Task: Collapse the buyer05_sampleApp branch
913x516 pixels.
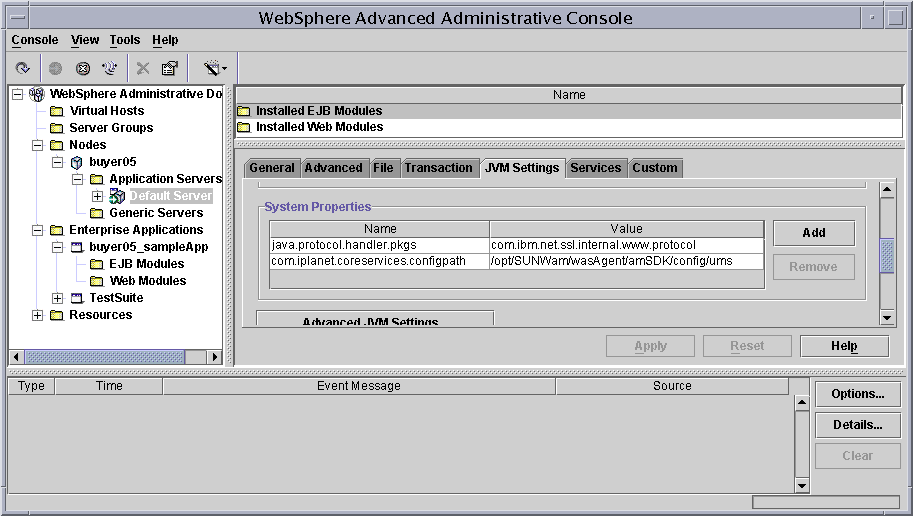Action: point(57,248)
